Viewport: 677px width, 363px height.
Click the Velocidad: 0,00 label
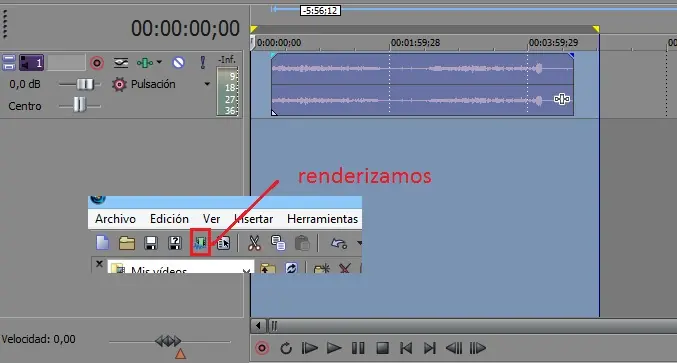pos(38,339)
